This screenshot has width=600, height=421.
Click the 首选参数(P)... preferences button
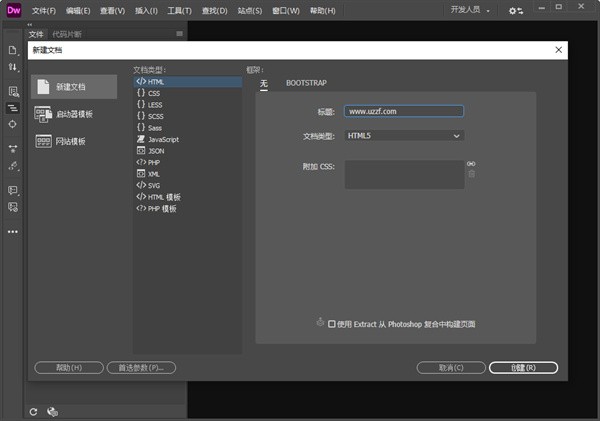141,368
